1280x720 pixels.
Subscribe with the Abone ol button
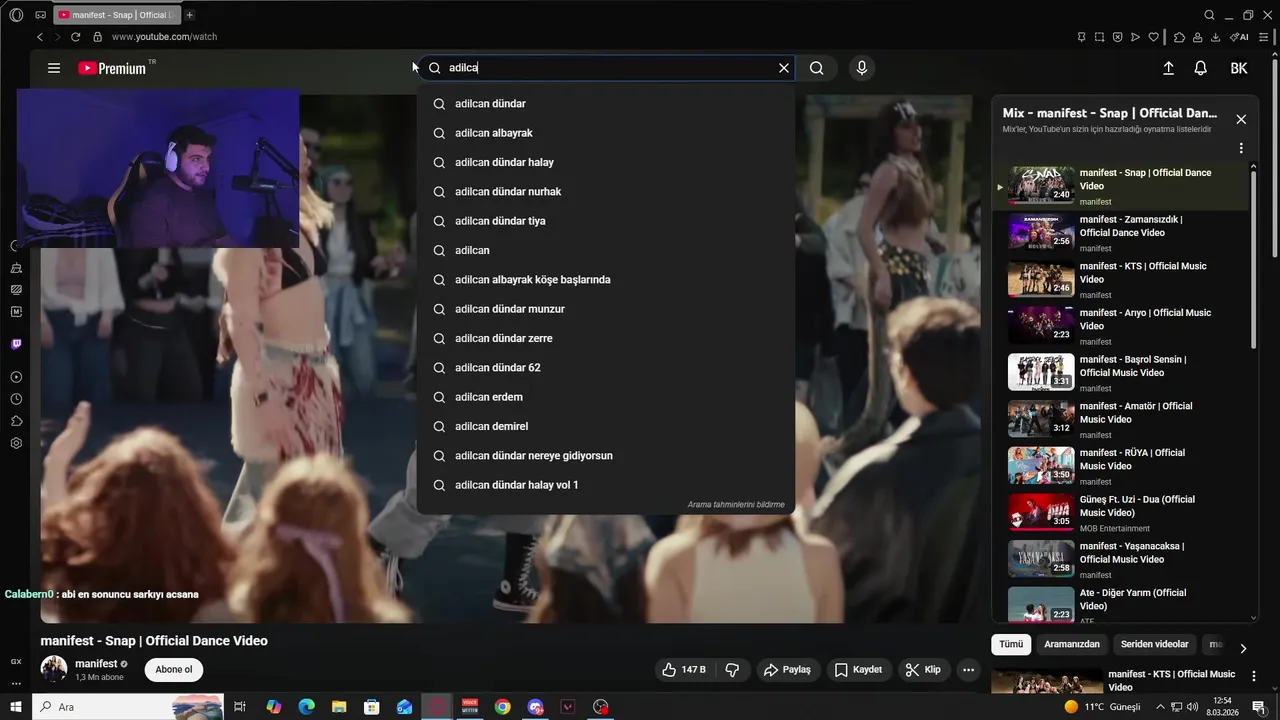[x=173, y=670]
